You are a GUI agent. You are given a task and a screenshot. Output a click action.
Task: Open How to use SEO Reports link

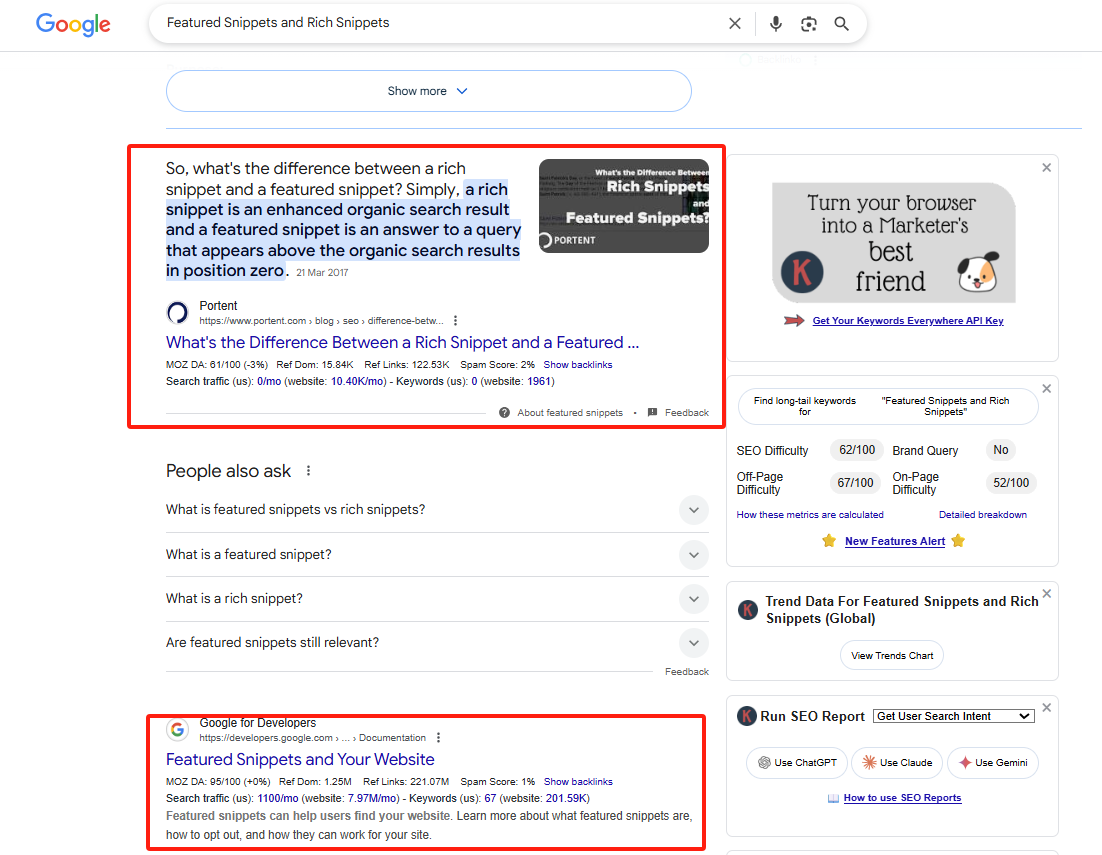902,798
